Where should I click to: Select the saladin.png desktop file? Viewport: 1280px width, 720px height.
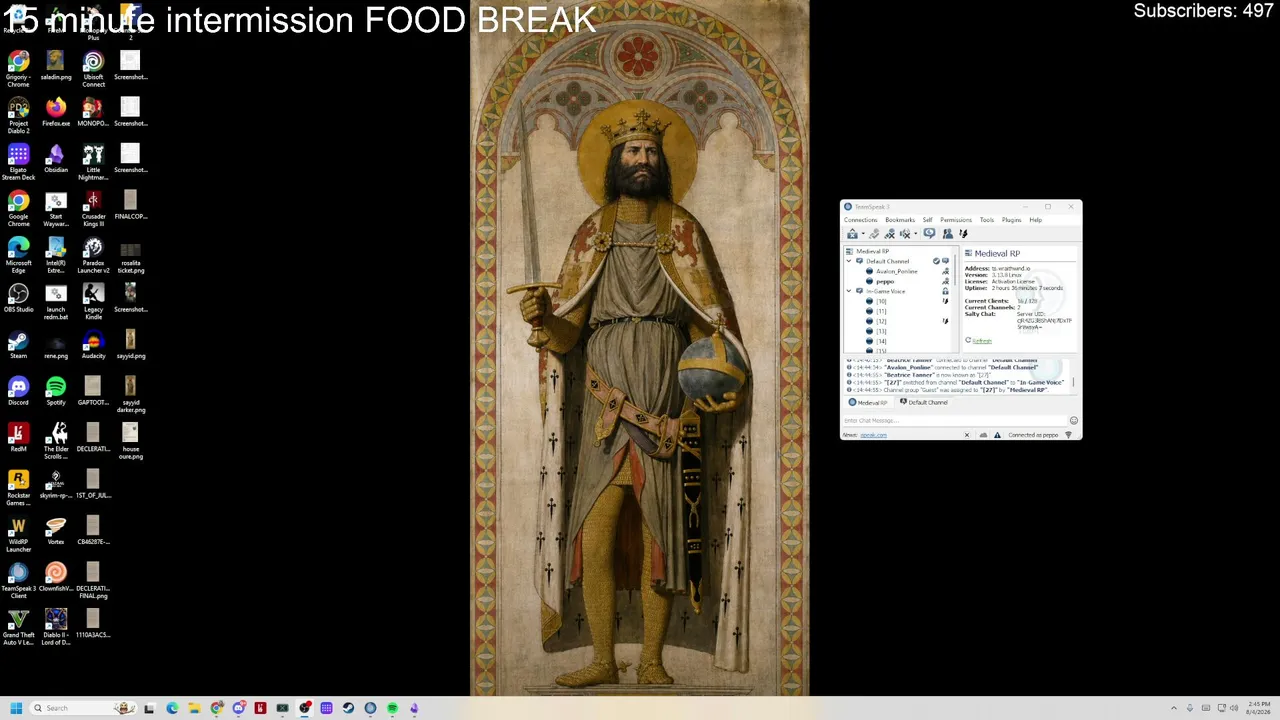pos(56,66)
